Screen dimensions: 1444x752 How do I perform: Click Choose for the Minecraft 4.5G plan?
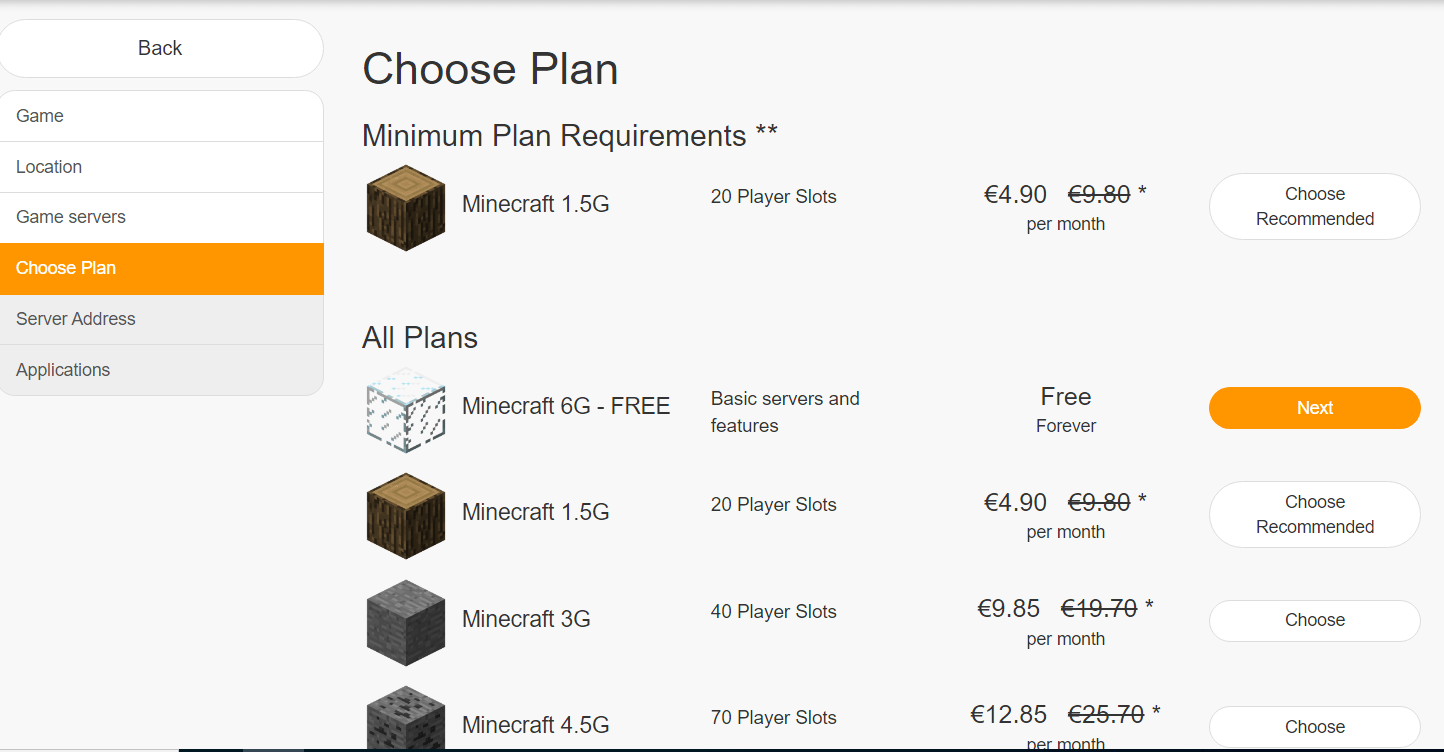(1314, 726)
